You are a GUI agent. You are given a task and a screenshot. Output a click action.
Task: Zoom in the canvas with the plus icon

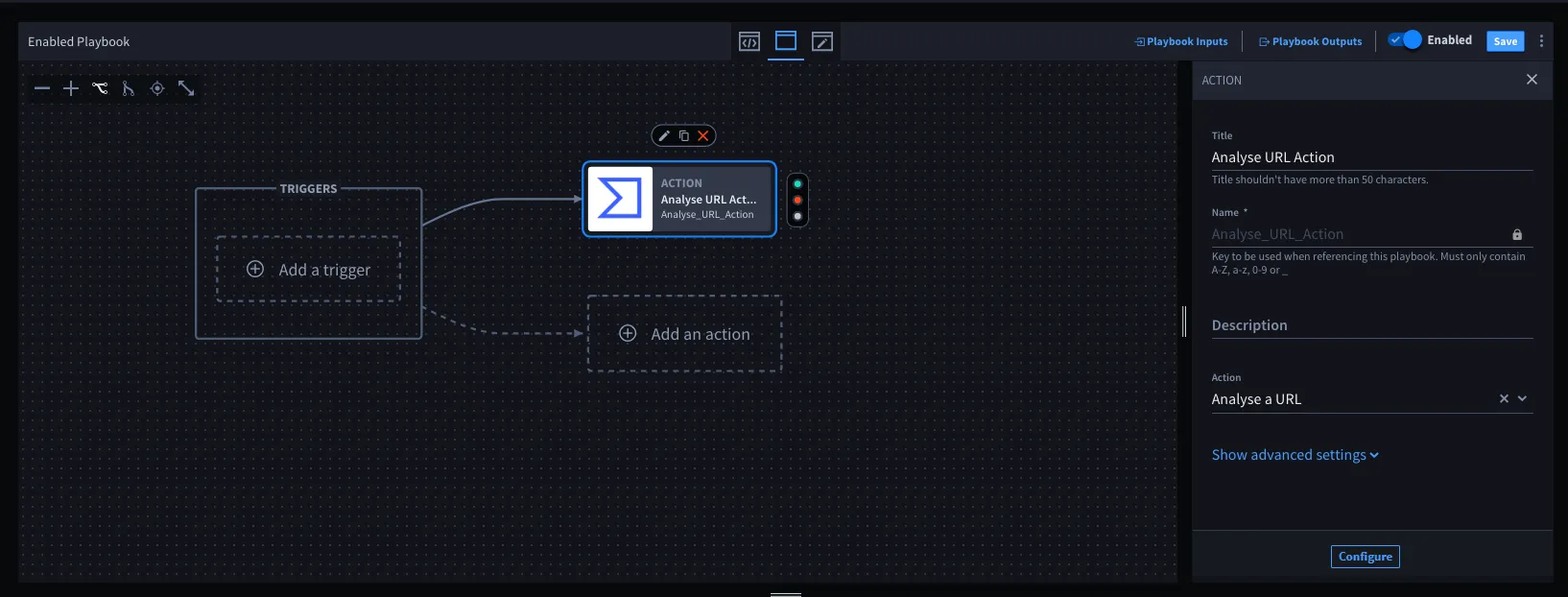point(71,88)
